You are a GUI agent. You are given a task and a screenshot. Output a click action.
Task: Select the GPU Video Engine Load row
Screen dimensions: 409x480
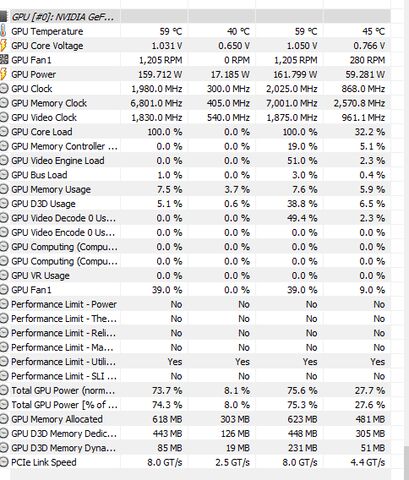(x=195, y=161)
